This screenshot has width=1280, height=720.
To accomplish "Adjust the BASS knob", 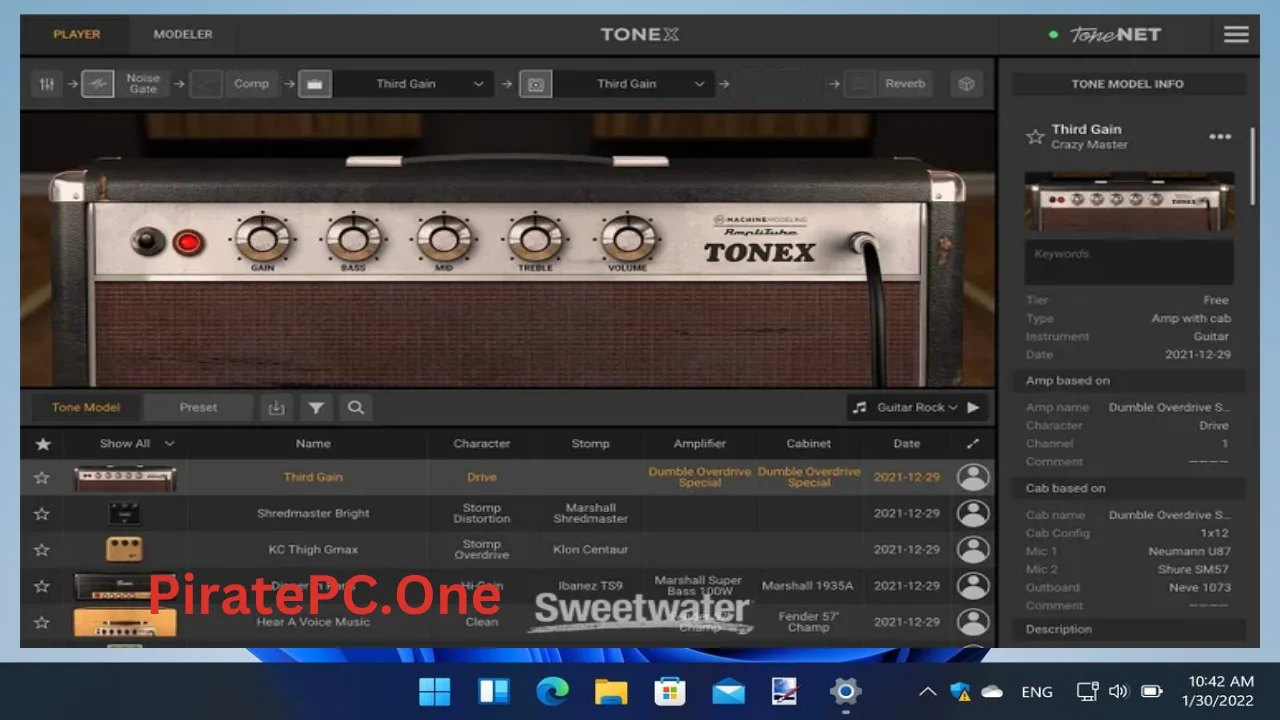I will 353,240.
